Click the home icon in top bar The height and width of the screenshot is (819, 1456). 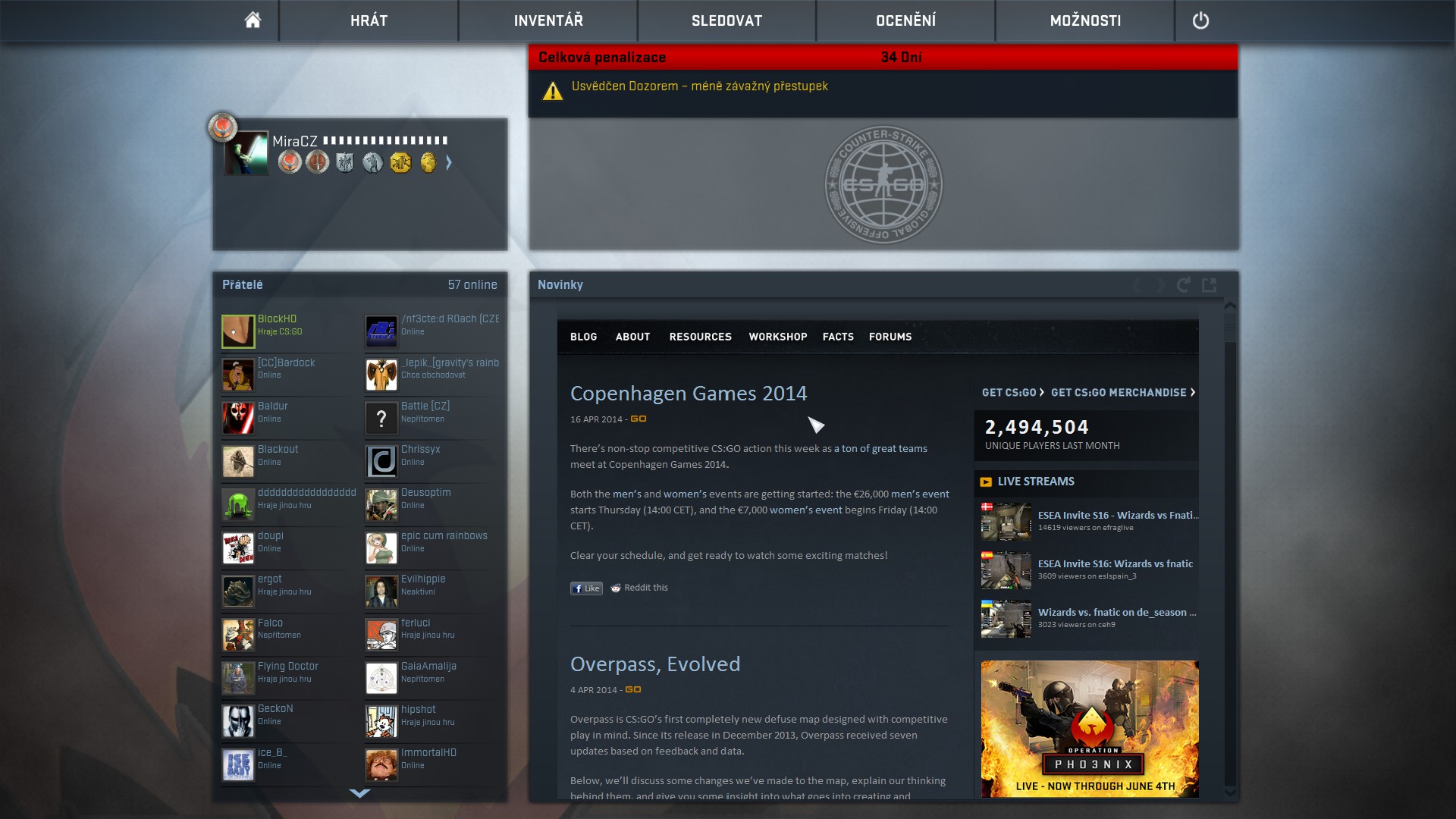click(x=253, y=20)
